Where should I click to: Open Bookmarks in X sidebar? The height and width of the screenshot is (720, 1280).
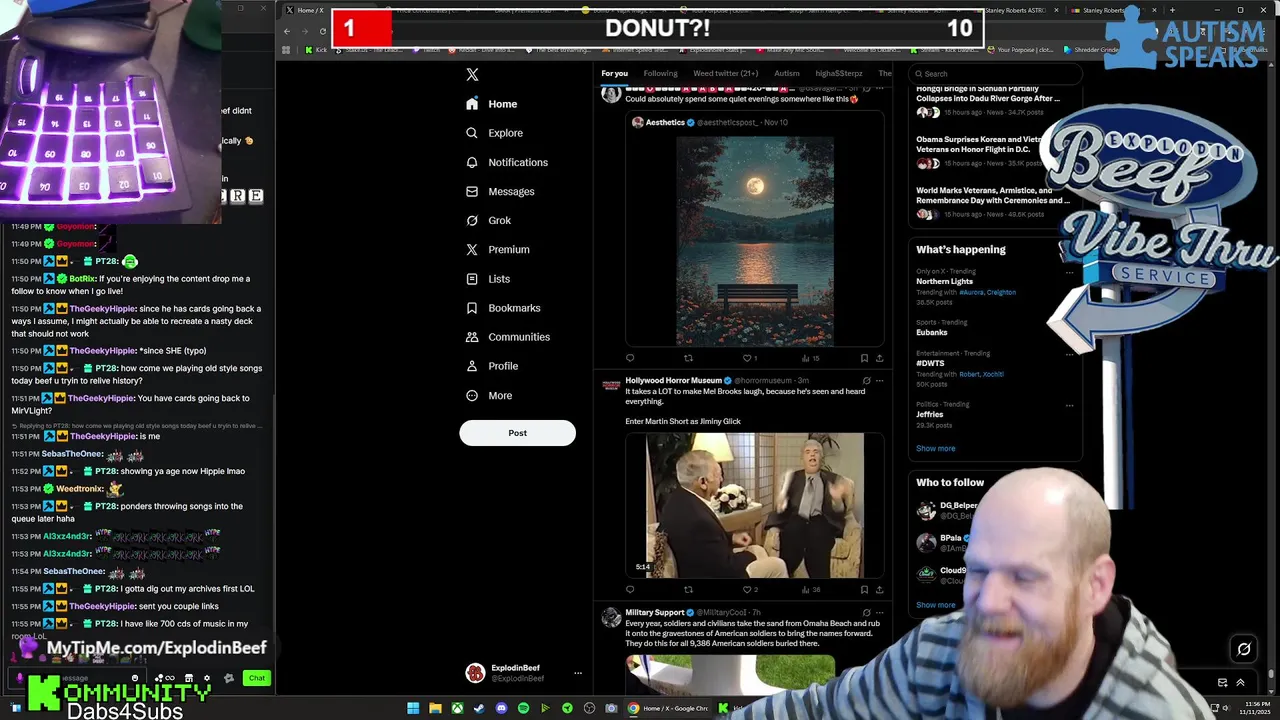point(503,308)
